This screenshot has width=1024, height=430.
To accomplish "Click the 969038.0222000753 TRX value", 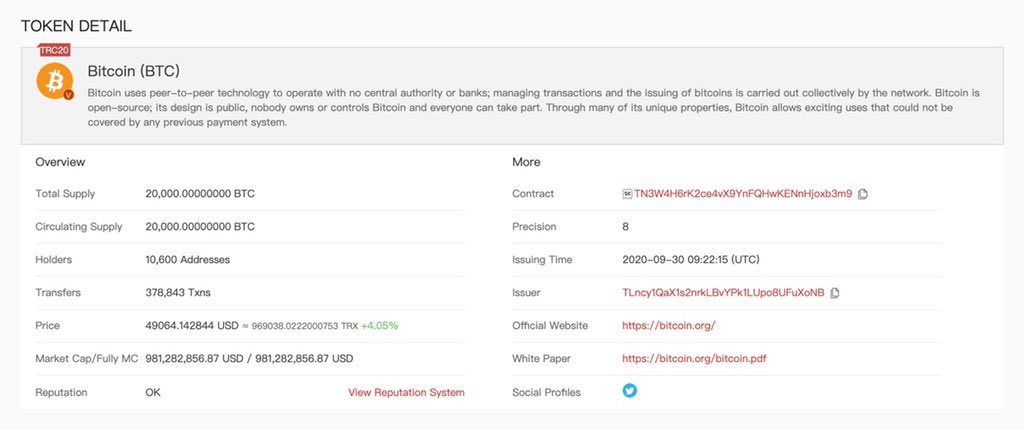I will [305, 325].
